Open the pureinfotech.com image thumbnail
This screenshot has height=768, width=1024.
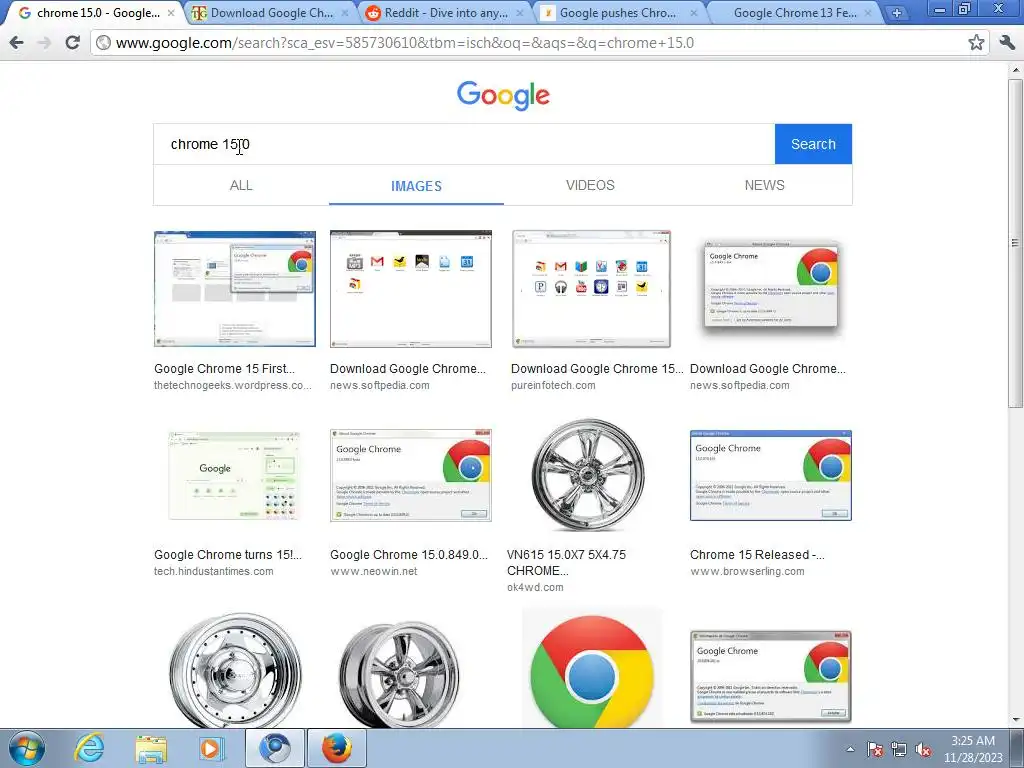pyautogui.click(x=591, y=289)
